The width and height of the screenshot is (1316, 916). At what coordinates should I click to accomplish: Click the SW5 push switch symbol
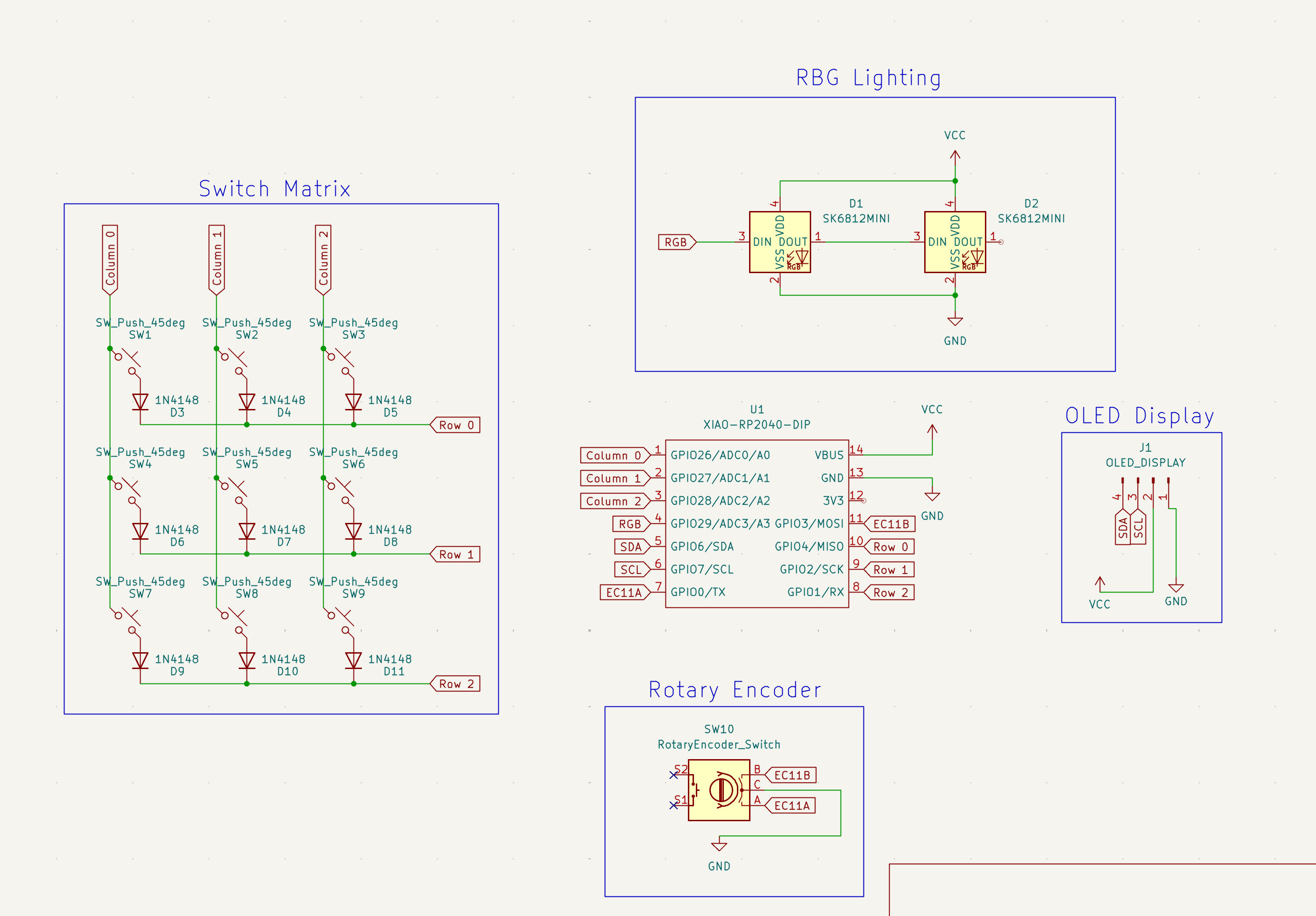(x=232, y=493)
